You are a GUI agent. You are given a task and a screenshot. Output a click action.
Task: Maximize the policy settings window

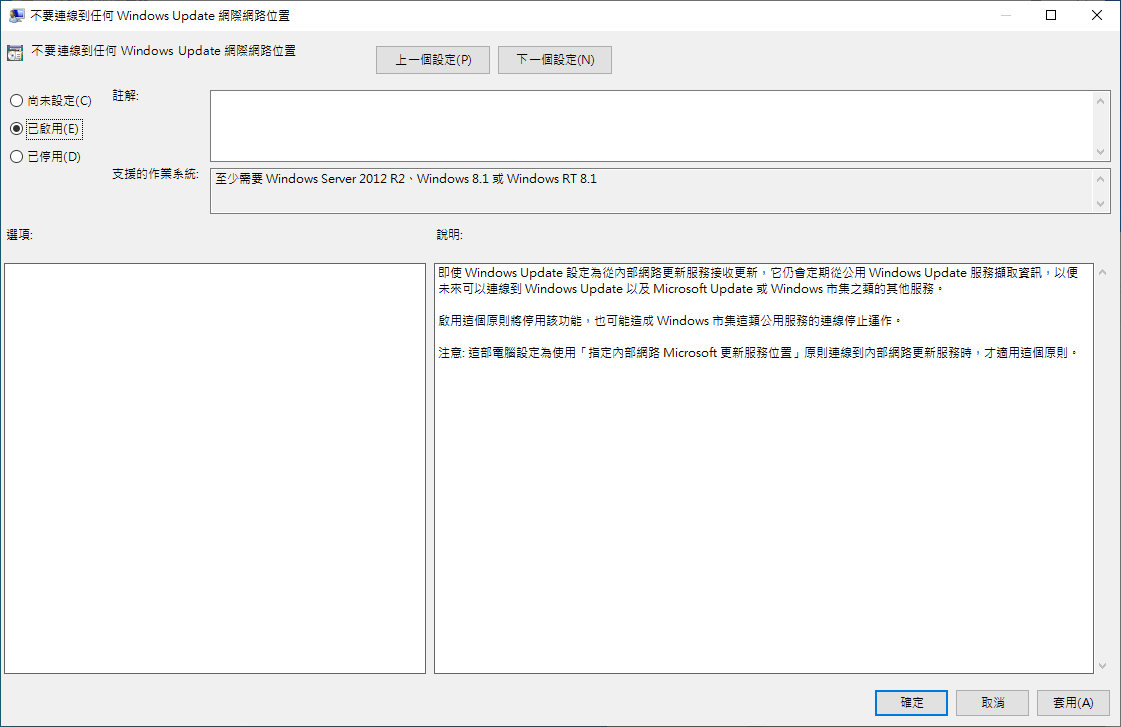[x=1051, y=15]
